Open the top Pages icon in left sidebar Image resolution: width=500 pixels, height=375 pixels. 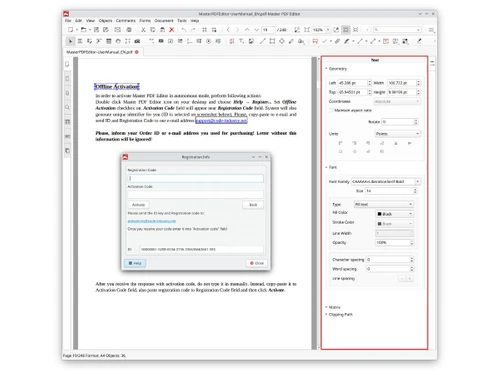pos(67,64)
